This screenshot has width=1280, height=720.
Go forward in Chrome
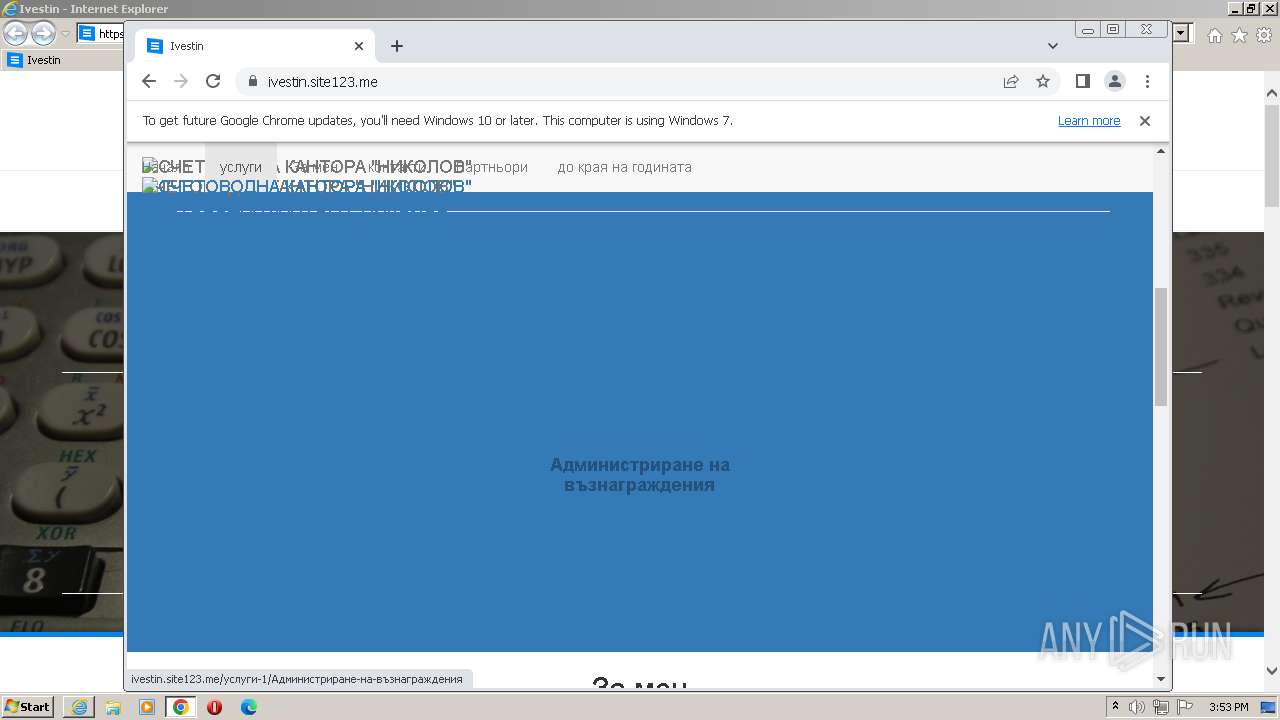181,82
